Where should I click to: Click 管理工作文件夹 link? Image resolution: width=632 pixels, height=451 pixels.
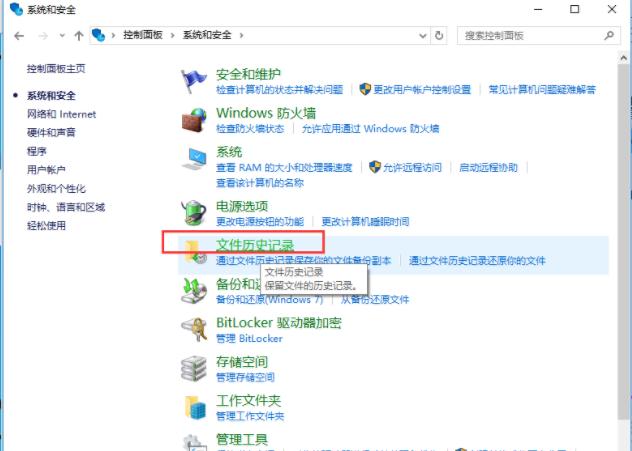click(250, 416)
